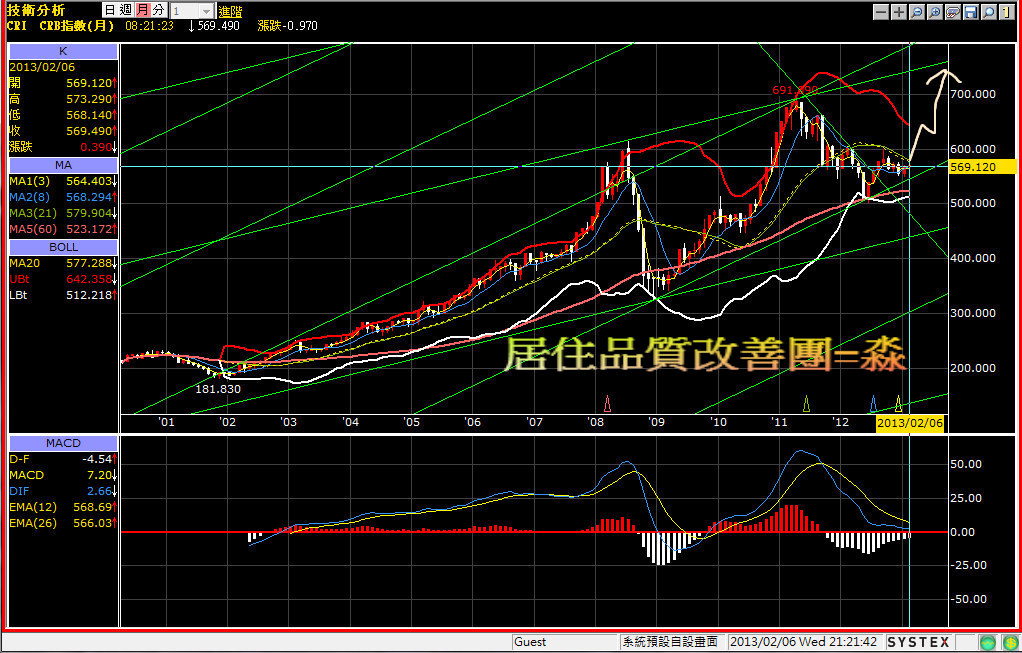
Task: Save chart using the floppy disk icon
Action: coord(970,12)
